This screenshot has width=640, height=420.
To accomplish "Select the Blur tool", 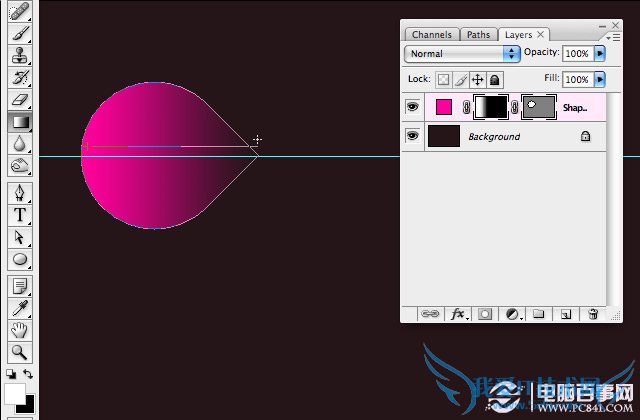I will click(20, 144).
